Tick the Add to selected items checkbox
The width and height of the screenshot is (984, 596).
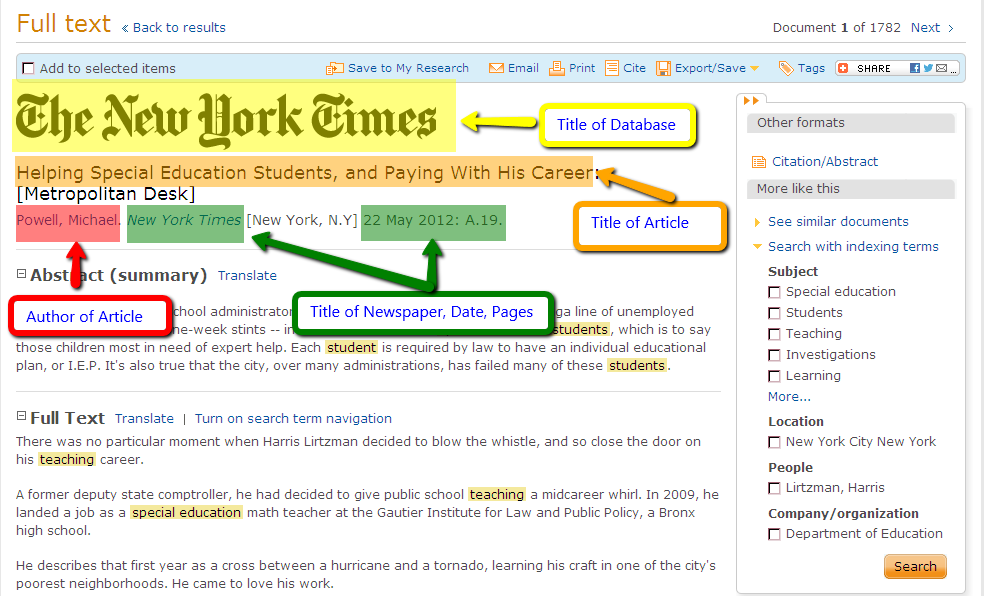click(27, 67)
